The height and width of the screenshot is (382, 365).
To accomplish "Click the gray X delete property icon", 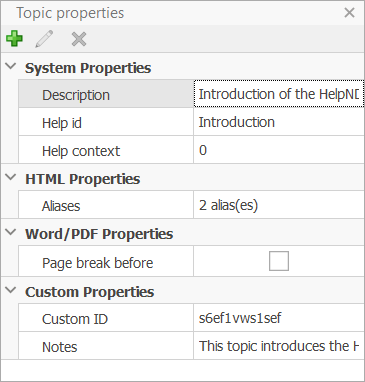I will 79,39.
